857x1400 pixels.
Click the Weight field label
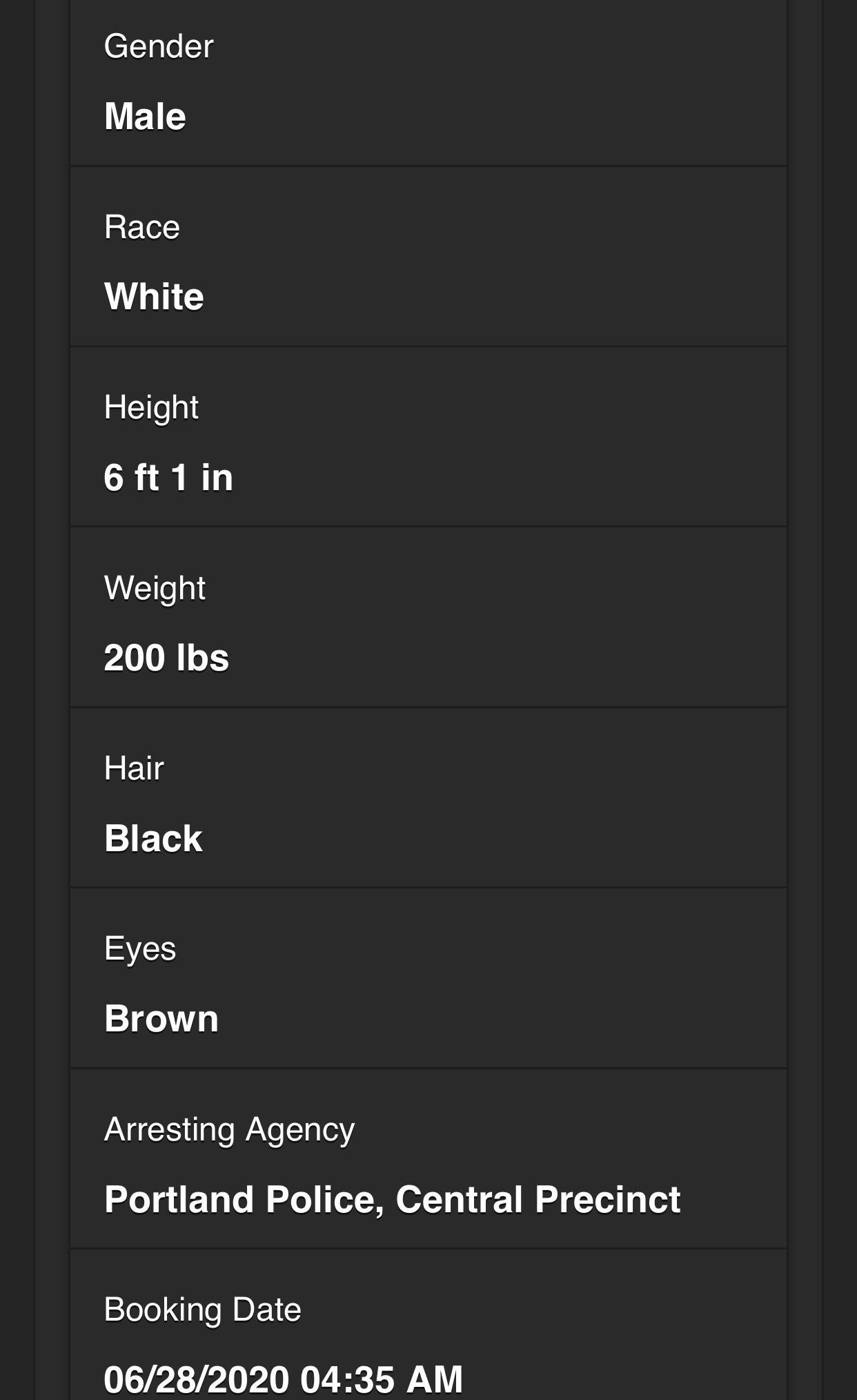tap(155, 588)
